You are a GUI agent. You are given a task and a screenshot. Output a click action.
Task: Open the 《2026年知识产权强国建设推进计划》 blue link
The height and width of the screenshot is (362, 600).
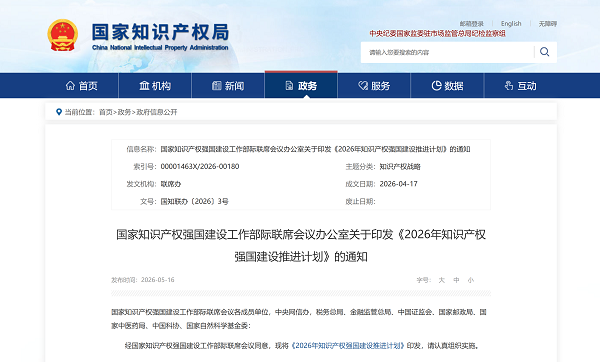(348, 346)
